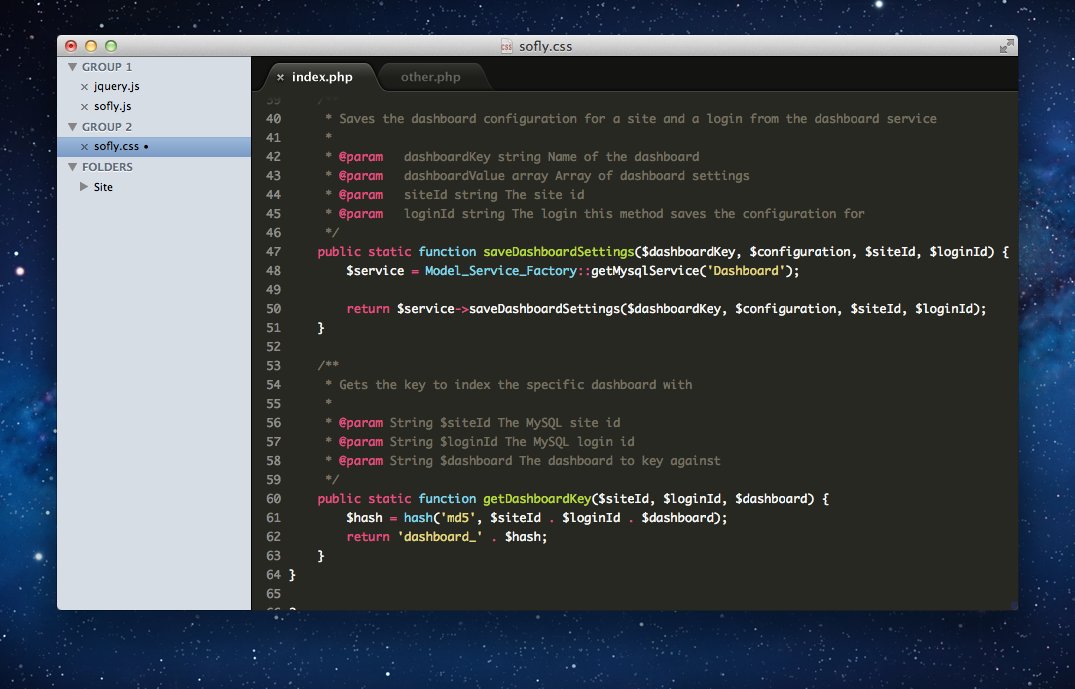Click the comment text on line 54
The image size is (1075, 689).
point(515,385)
